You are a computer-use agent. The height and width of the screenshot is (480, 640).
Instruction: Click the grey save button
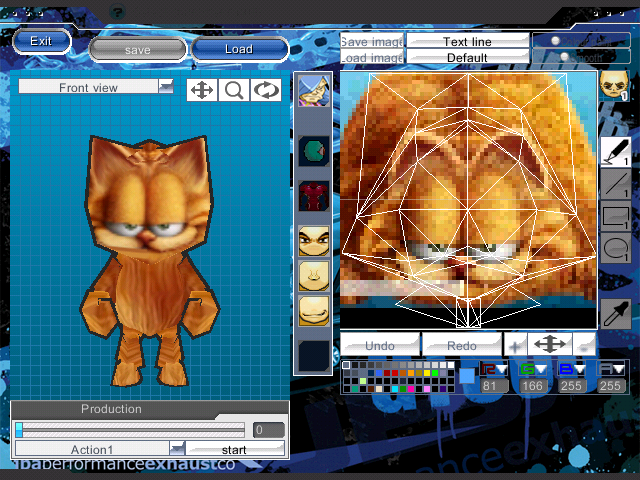(x=138, y=50)
